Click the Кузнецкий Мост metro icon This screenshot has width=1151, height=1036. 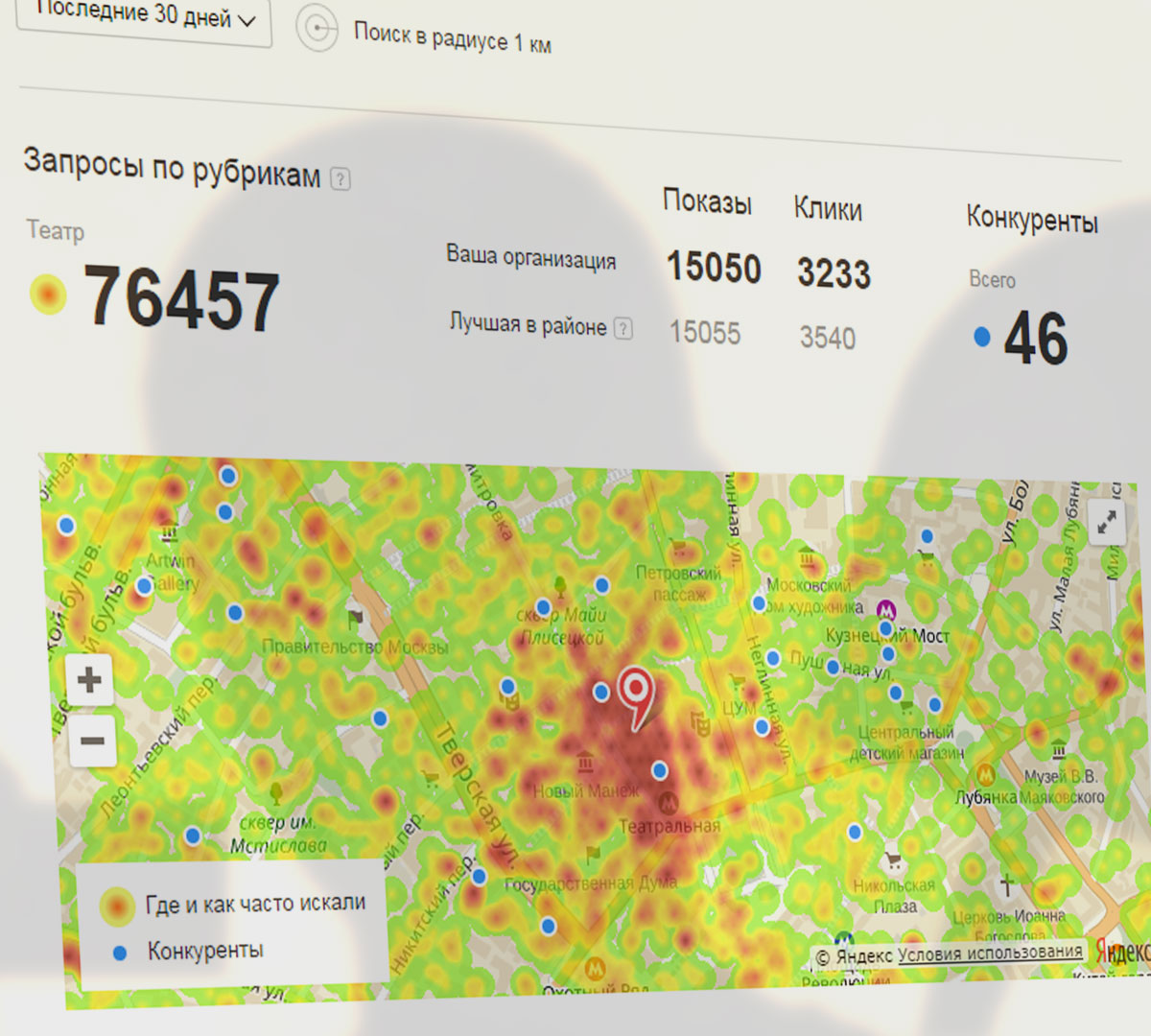tap(887, 610)
